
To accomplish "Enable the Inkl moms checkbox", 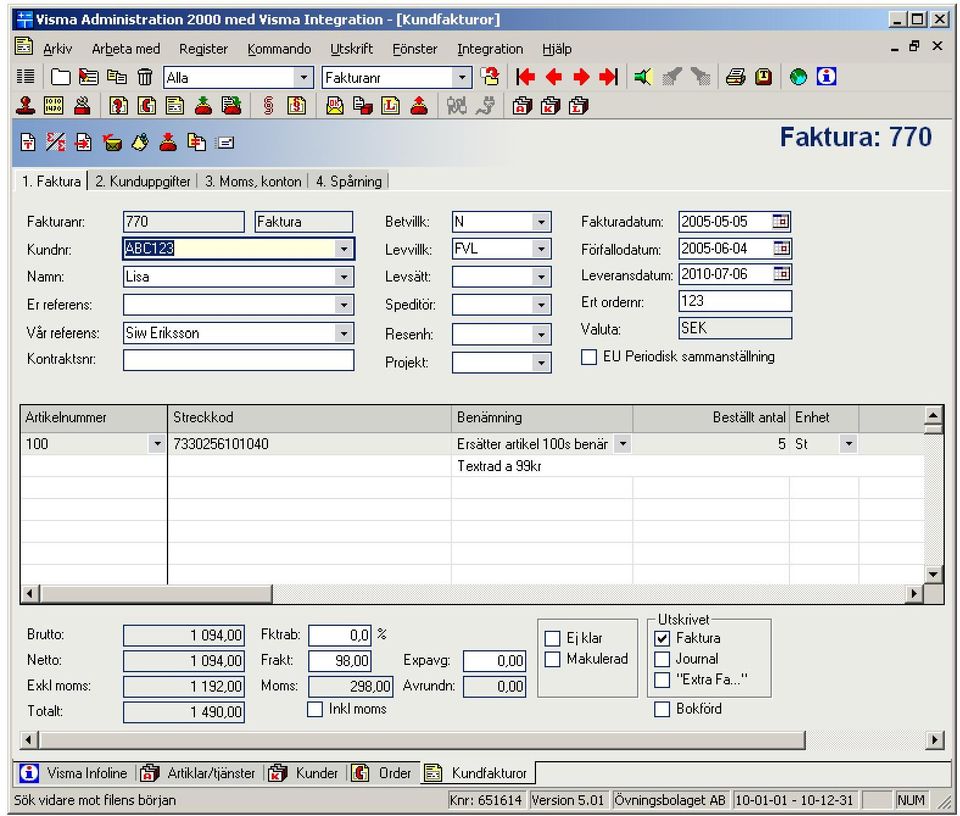I will click(x=315, y=709).
